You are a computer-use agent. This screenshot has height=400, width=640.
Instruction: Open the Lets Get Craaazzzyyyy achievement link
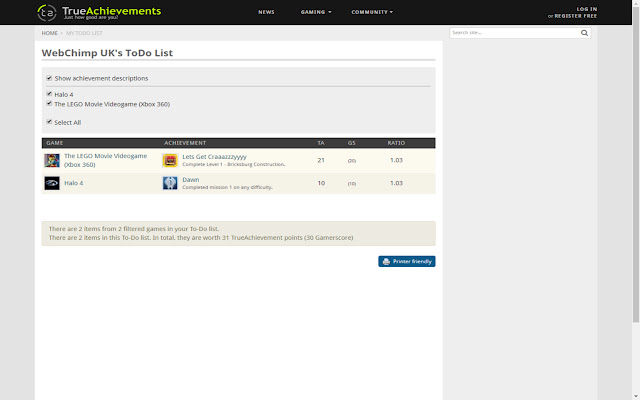click(x=214, y=157)
